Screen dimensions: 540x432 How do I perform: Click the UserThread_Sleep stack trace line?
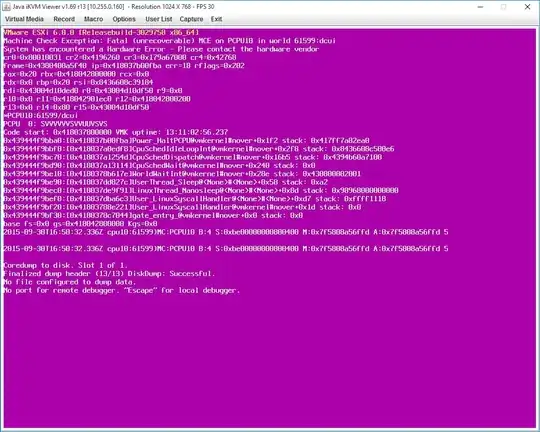click(x=166, y=182)
